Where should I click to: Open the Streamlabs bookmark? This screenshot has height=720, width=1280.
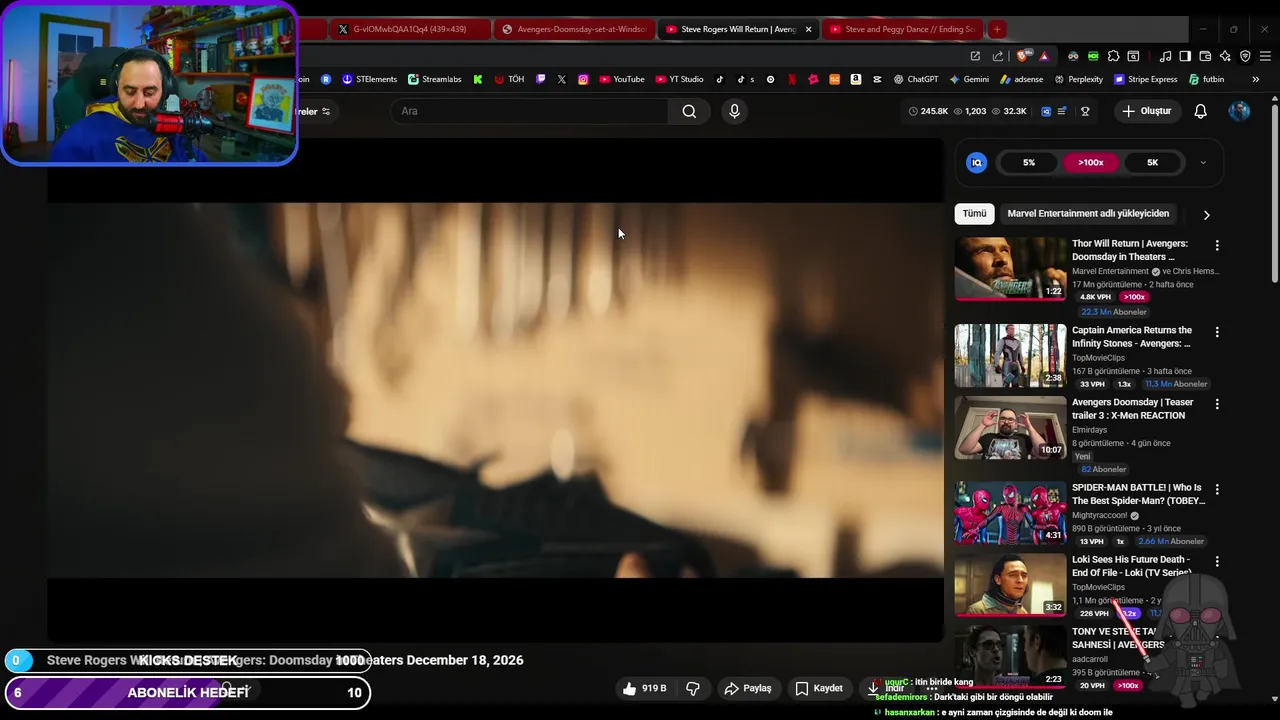tap(435, 79)
